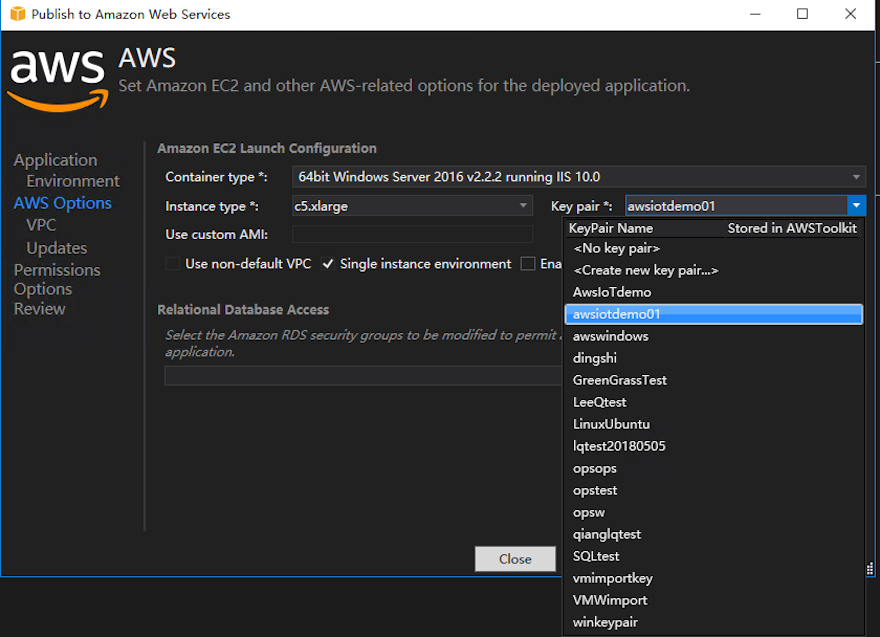The height and width of the screenshot is (637, 880).
Task: Select highlighted awsiotdemo01 list entry
Action: pos(714,314)
